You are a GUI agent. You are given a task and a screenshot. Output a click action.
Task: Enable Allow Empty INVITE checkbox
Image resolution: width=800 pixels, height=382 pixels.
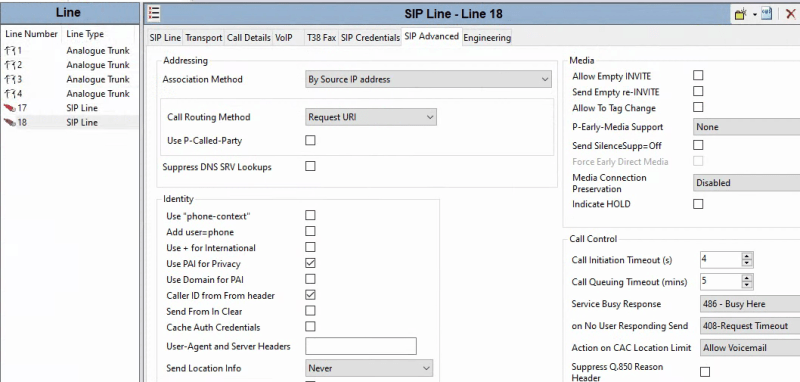pos(698,75)
